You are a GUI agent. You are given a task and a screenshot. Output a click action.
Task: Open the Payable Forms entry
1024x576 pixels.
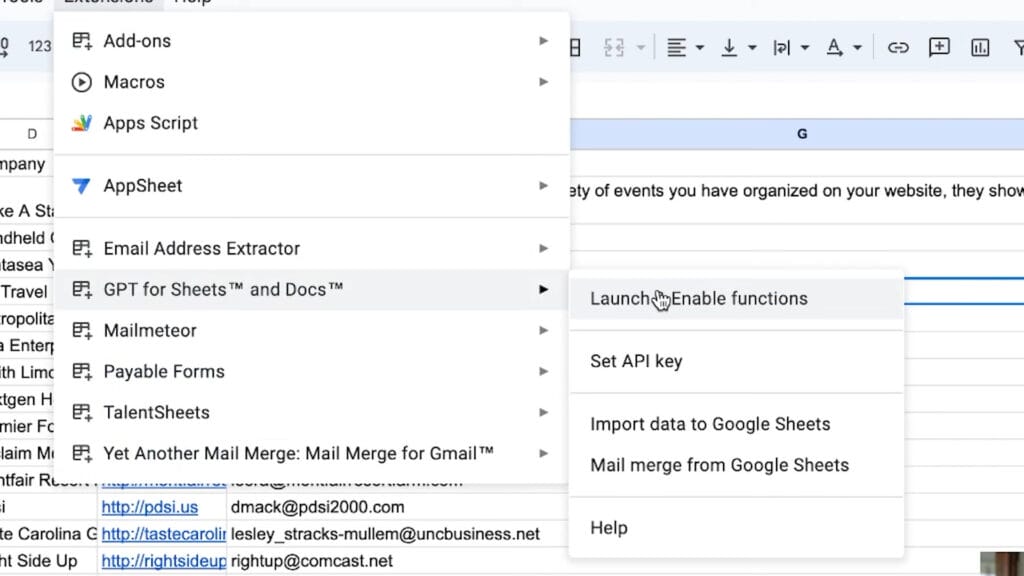tap(312, 372)
